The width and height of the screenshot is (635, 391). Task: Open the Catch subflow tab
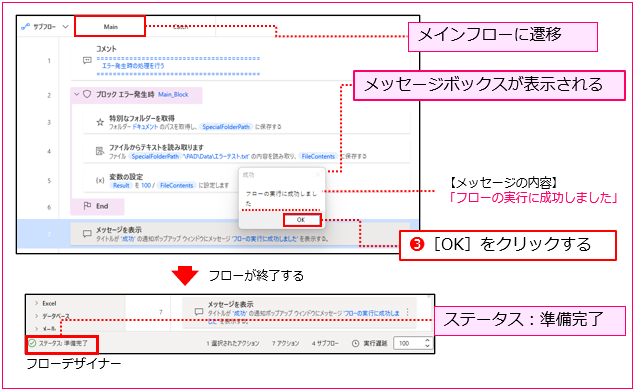181,27
